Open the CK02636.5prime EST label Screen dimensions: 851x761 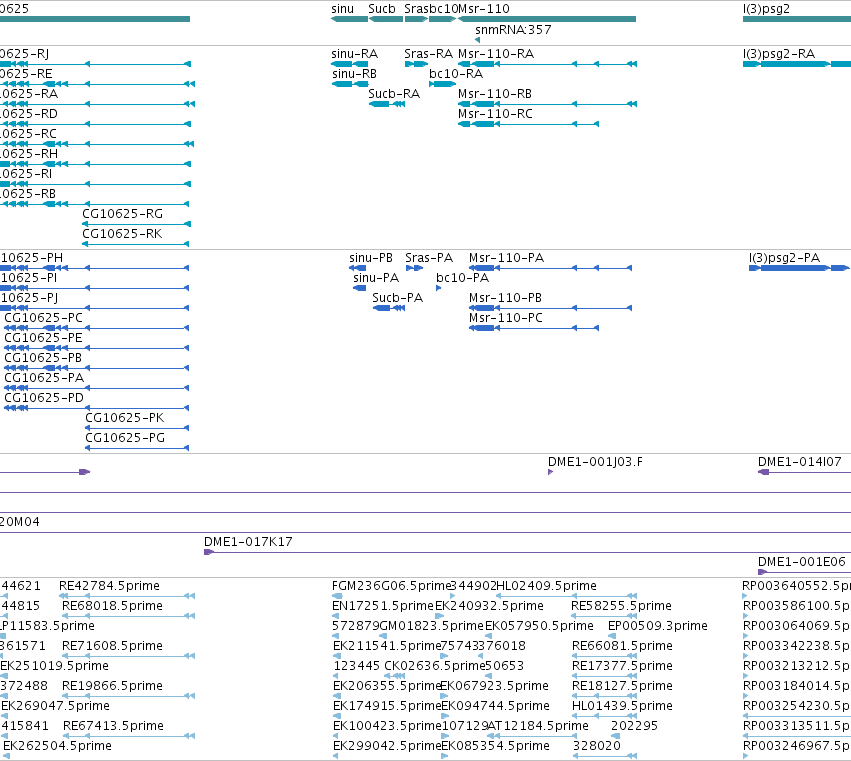point(434,666)
